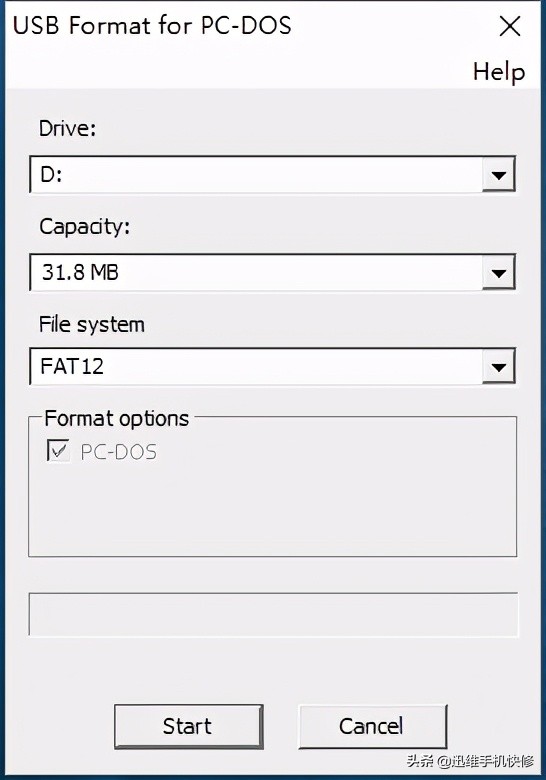
Task: Click the FAT12 file system field
Action: click(273, 367)
